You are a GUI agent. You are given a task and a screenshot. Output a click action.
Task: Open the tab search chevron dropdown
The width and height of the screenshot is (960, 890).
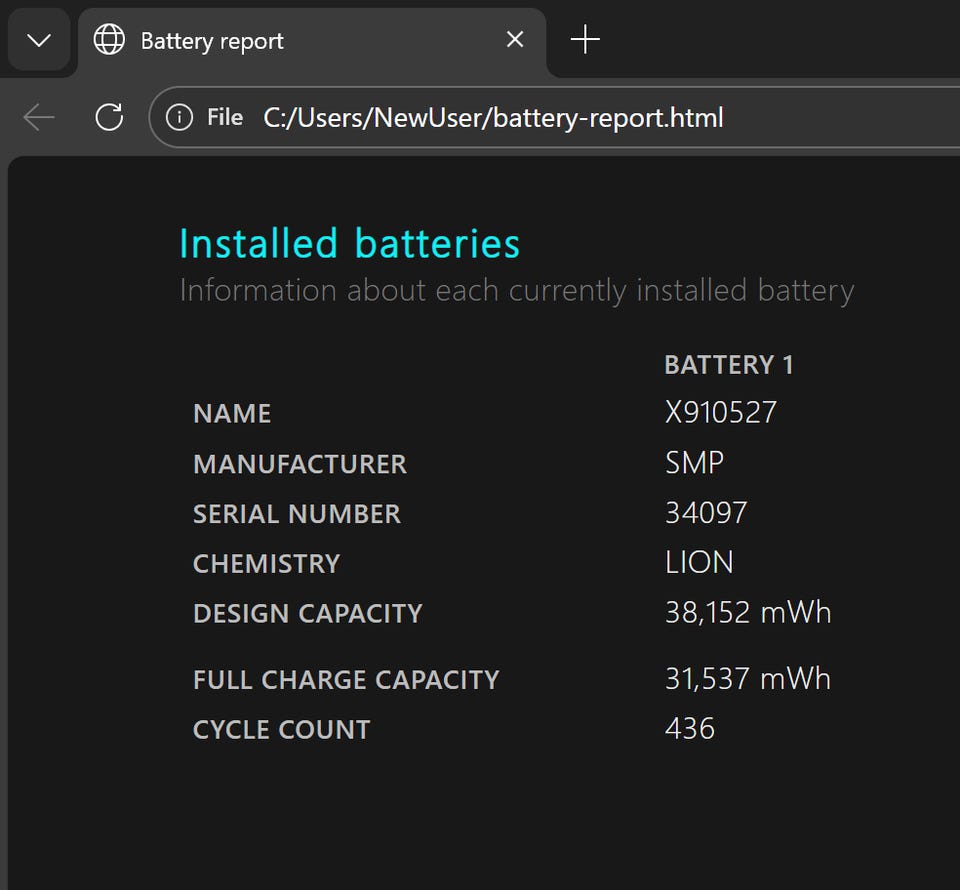click(x=38, y=40)
